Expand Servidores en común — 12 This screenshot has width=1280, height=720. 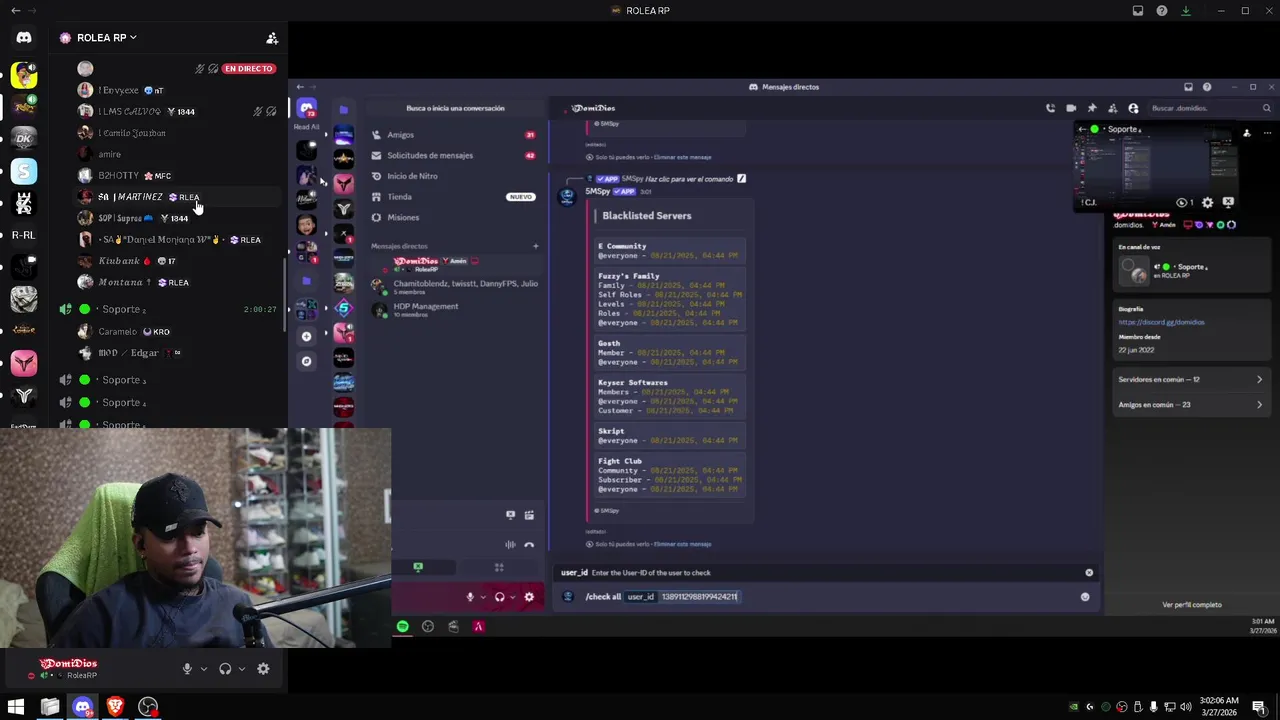tap(1190, 380)
